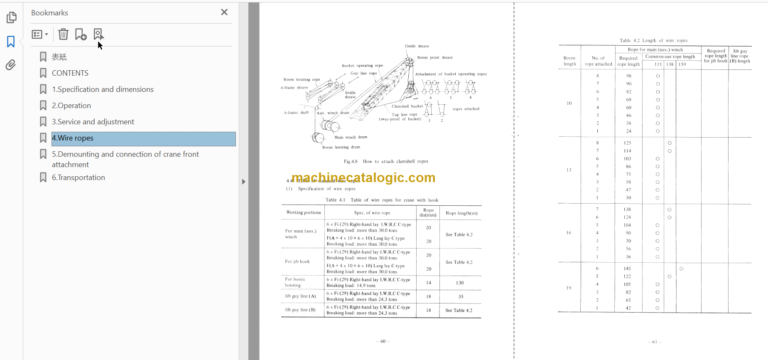Collapse the navigation pane with arrow
The height and width of the screenshot is (360, 768).
coord(243,182)
